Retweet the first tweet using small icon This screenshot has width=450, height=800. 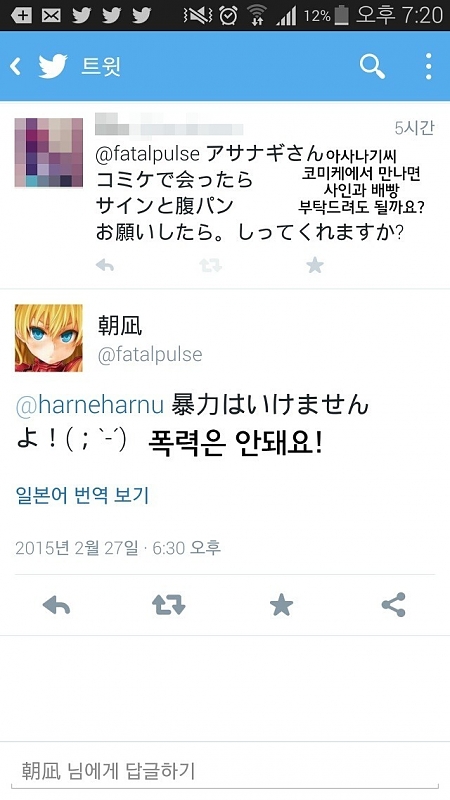tap(210, 265)
